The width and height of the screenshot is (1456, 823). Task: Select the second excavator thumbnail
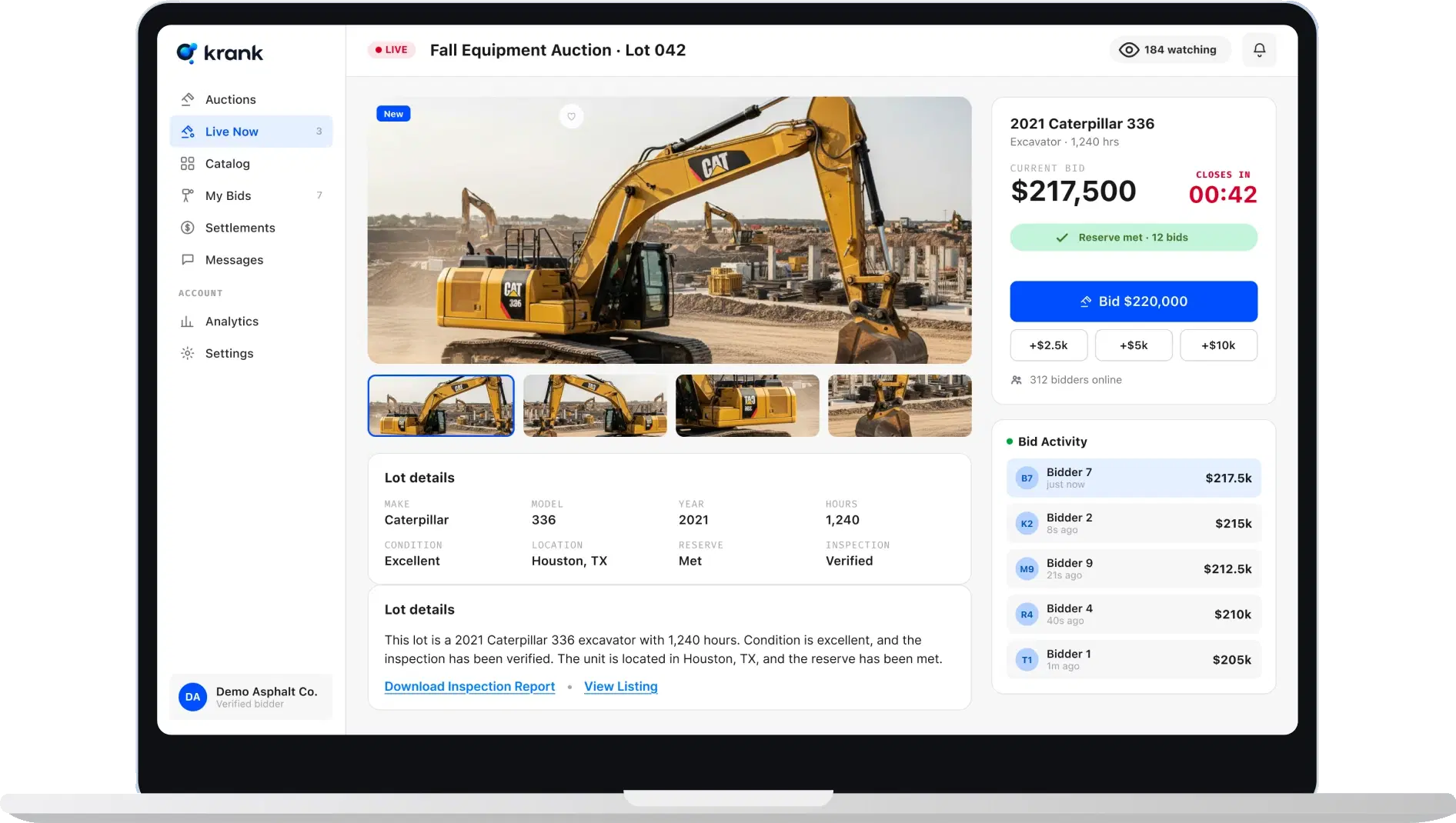coord(595,406)
